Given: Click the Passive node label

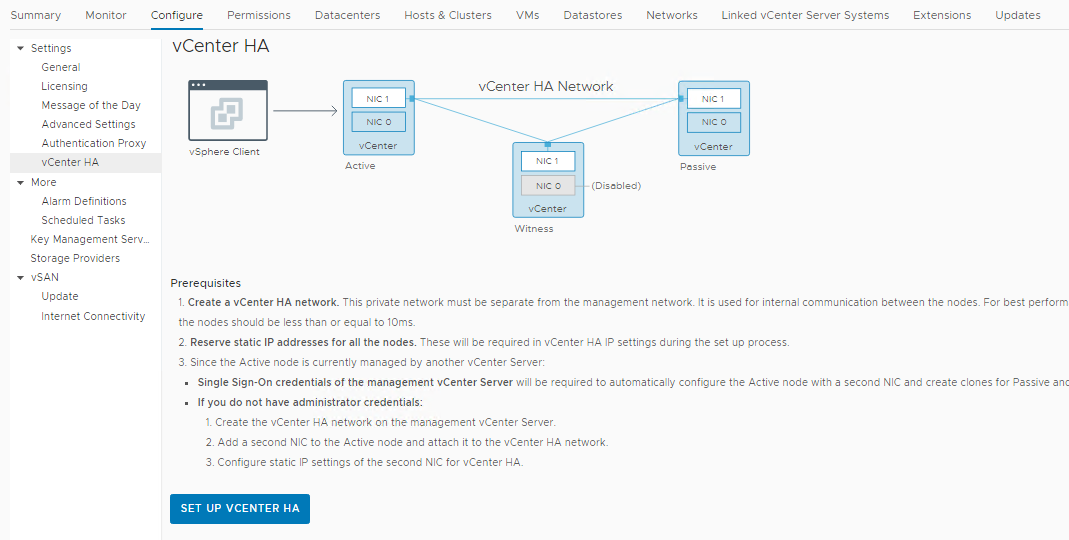Looking at the screenshot, I should (697, 166).
